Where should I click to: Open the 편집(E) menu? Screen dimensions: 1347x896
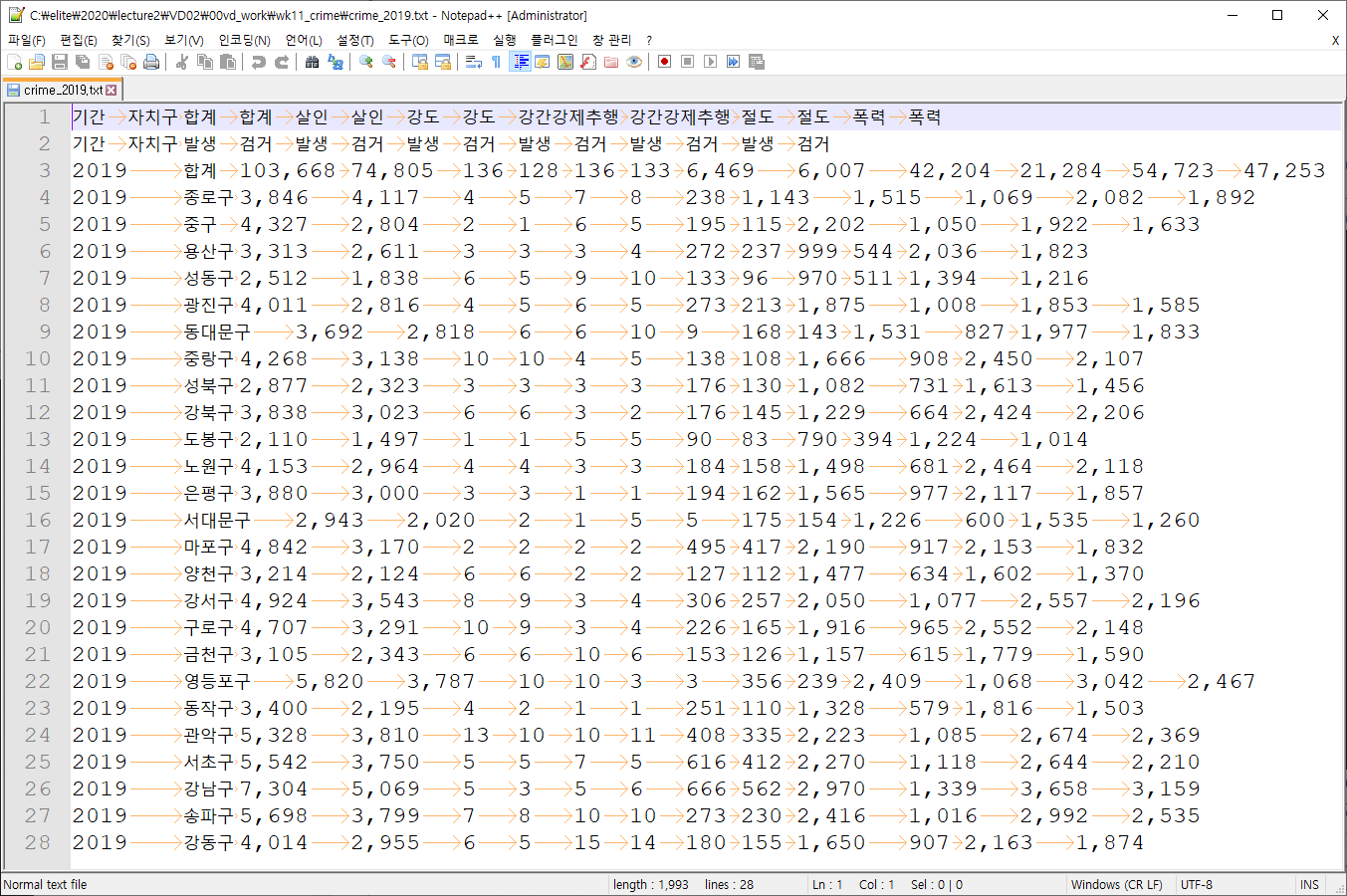point(79,40)
